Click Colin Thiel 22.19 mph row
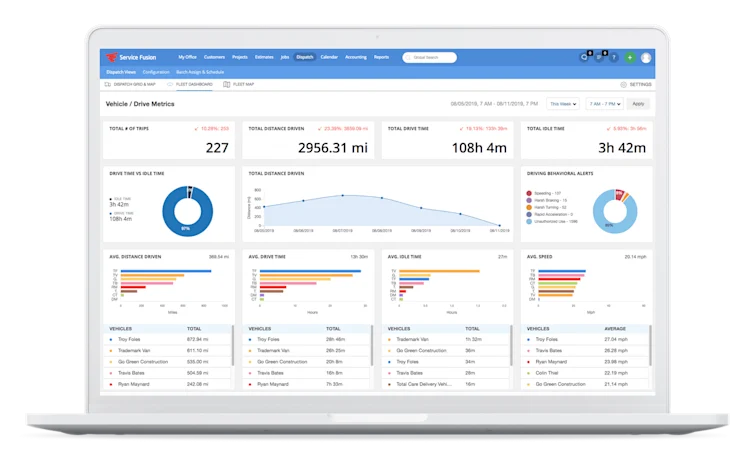This screenshot has width=750, height=476. pos(585,373)
